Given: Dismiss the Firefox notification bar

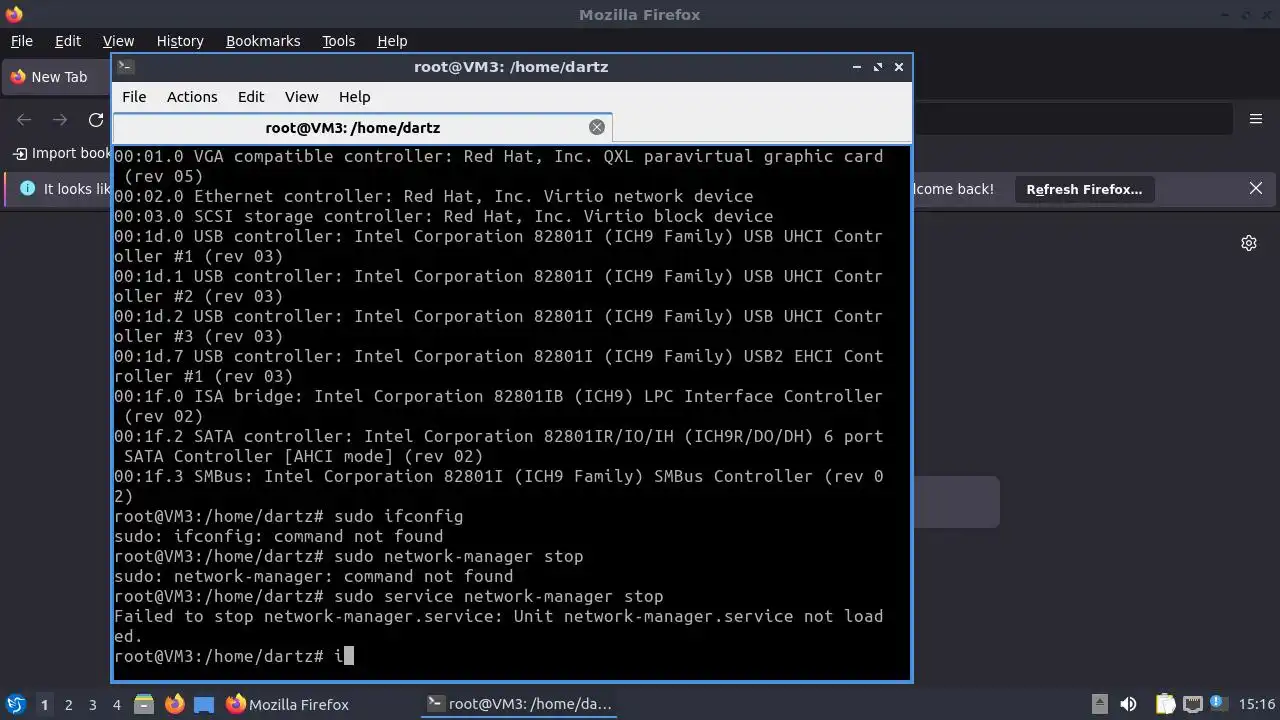Looking at the screenshot, I should tap(1256, 189).
